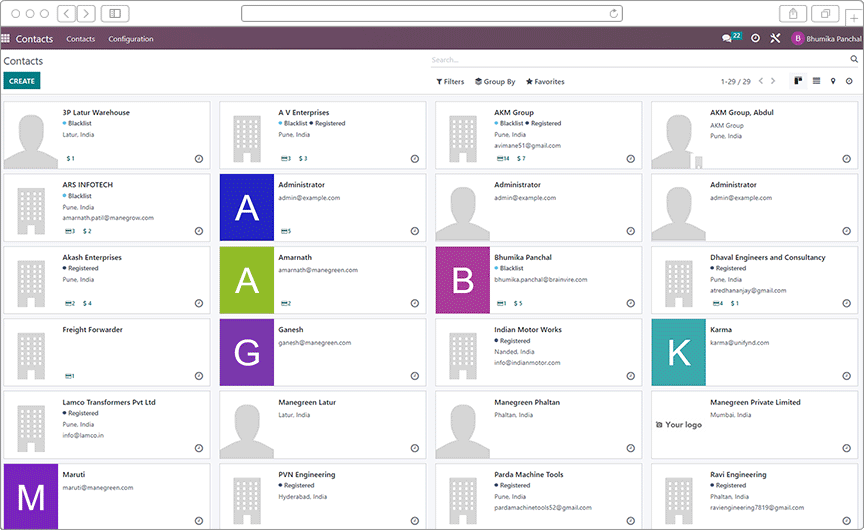This screenshot has width=864, height=530.
Task: Go to the next page of contacts
Action: 773,81
